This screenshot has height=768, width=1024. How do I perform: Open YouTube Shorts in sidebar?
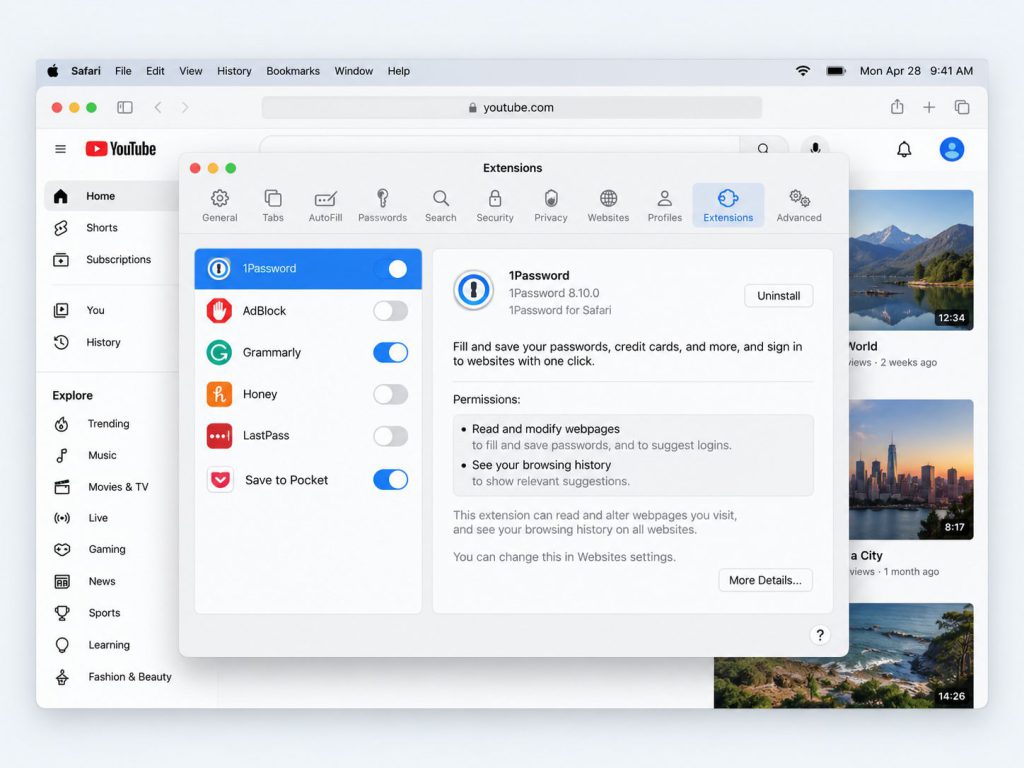click(102, 228)
